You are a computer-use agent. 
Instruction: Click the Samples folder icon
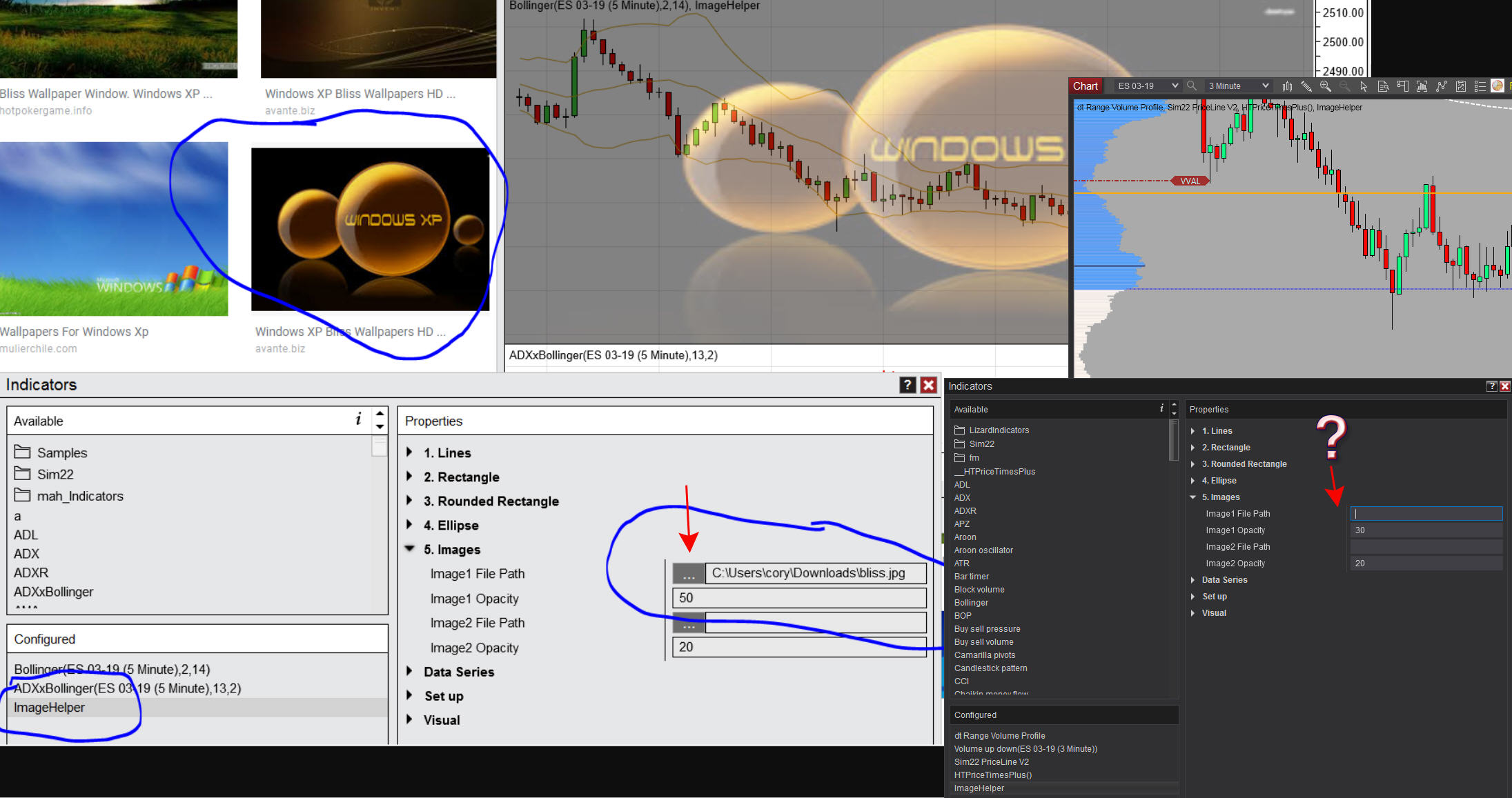coord(23,452)
